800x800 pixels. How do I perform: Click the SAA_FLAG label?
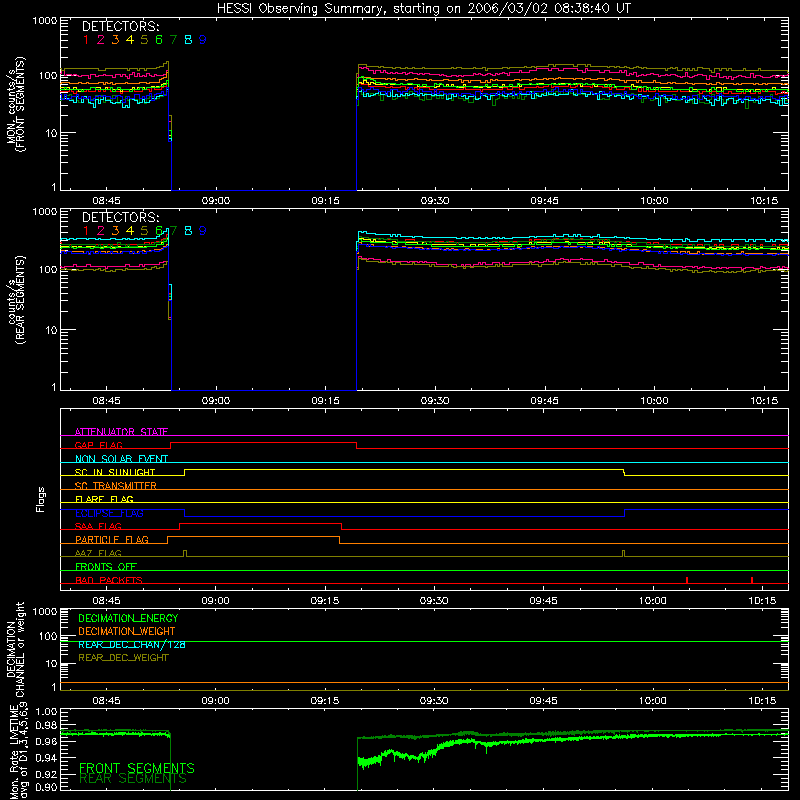[x=98, y=526]
